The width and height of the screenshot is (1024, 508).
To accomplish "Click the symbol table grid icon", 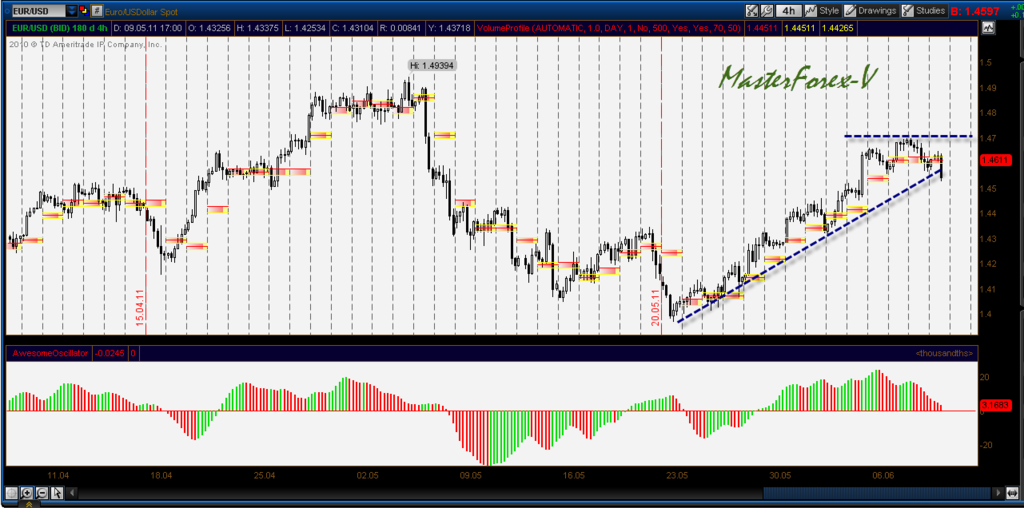I will tap(97, 11).
